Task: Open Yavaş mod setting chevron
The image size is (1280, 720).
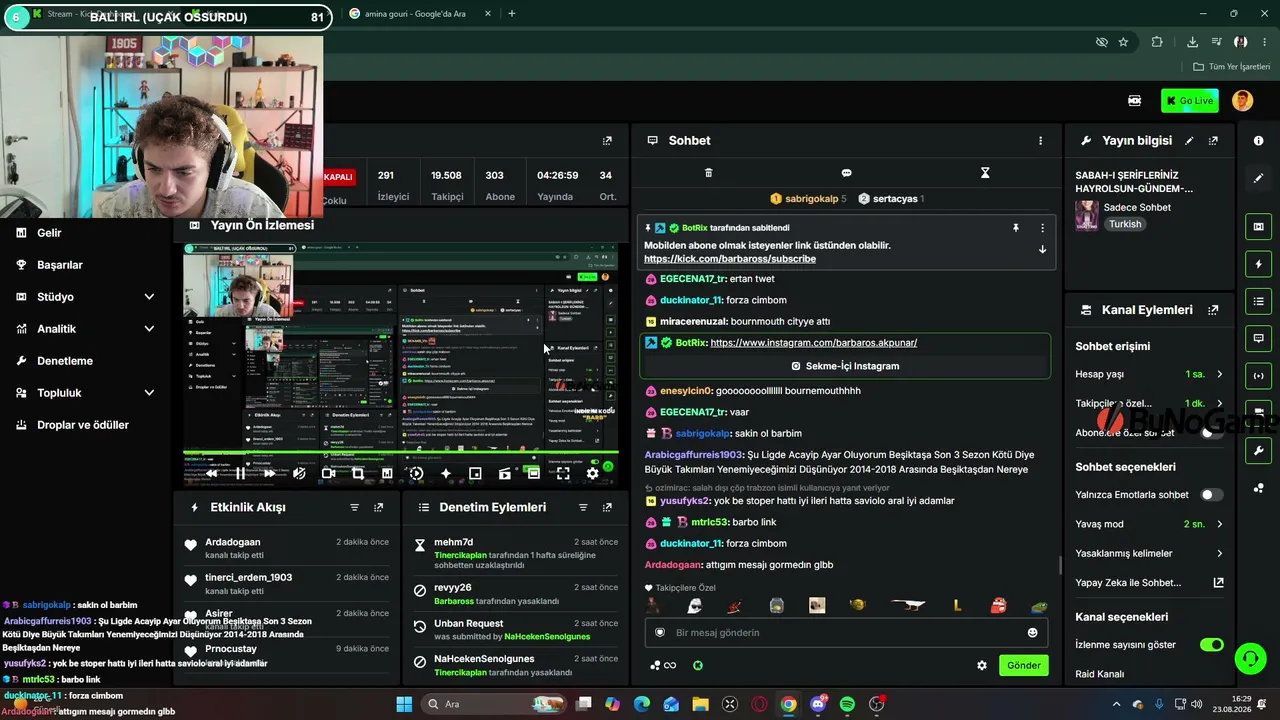Action: (1219, 524)
